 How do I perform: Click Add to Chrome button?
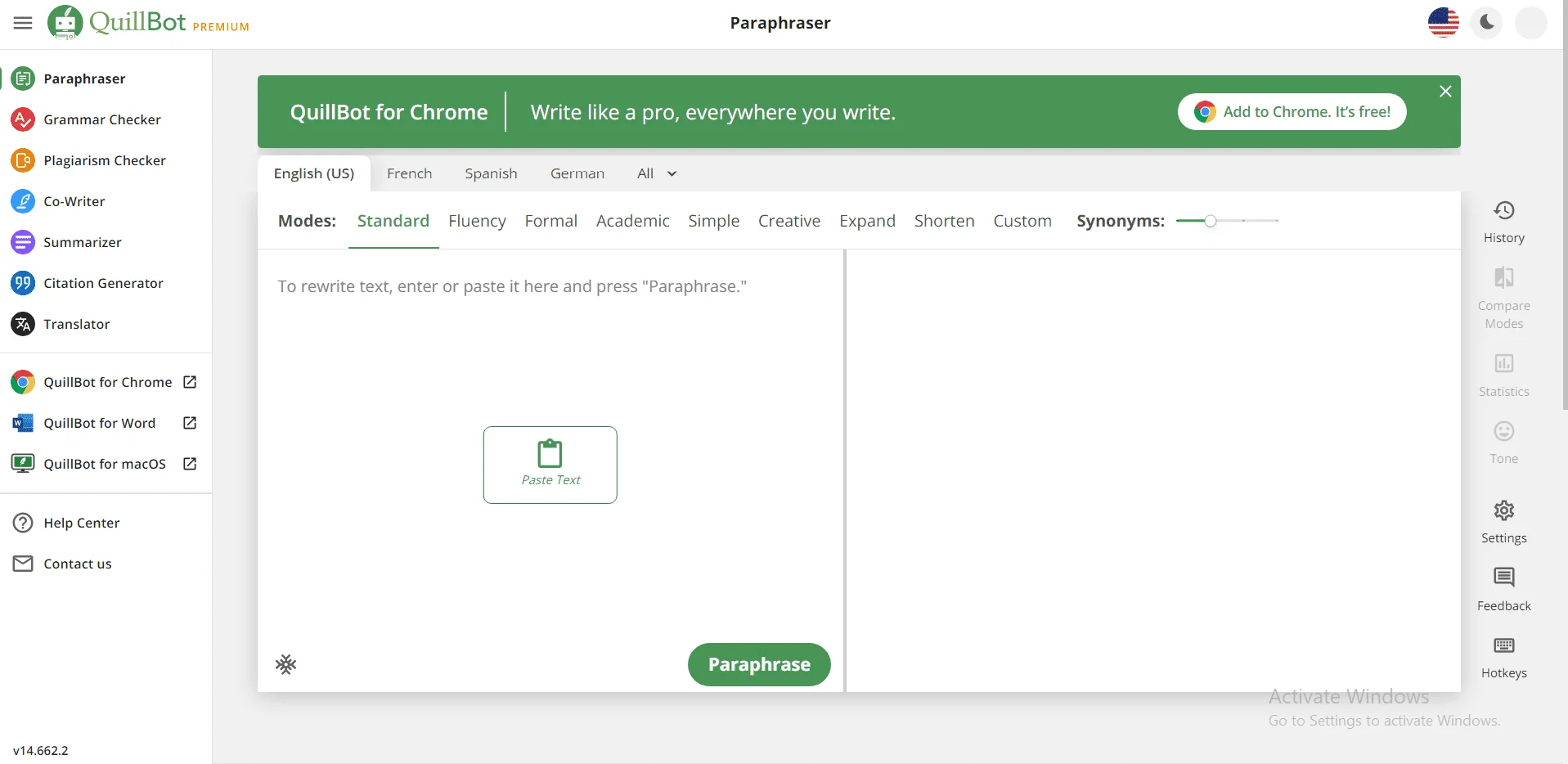tap(1292, 112)
